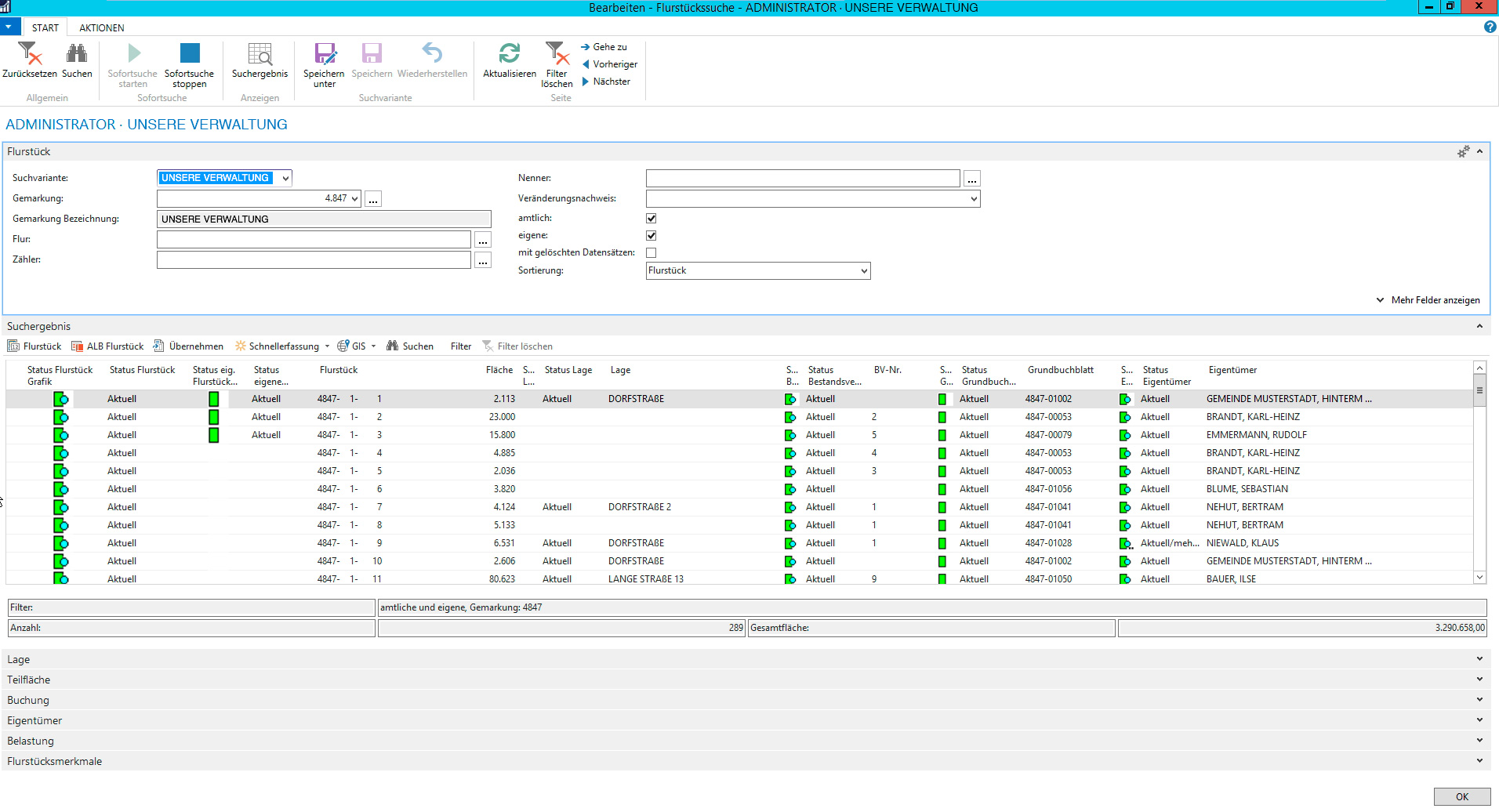Open ALB Flurstück from results toolbar
1499x812 pixels.
point(107,346)
